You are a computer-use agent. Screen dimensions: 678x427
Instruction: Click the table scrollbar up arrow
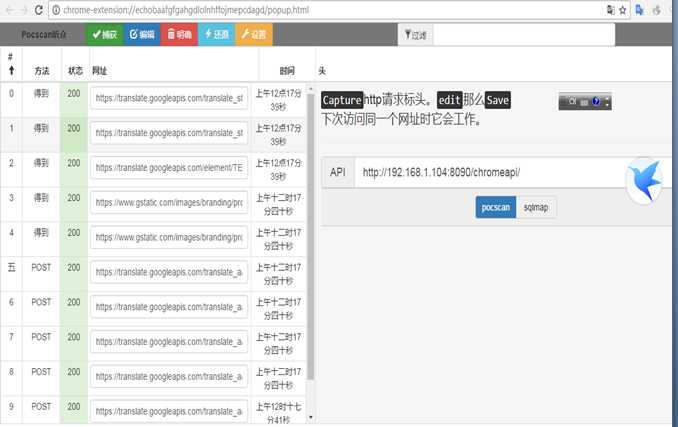pyautogui.click(x=310, y=89)
